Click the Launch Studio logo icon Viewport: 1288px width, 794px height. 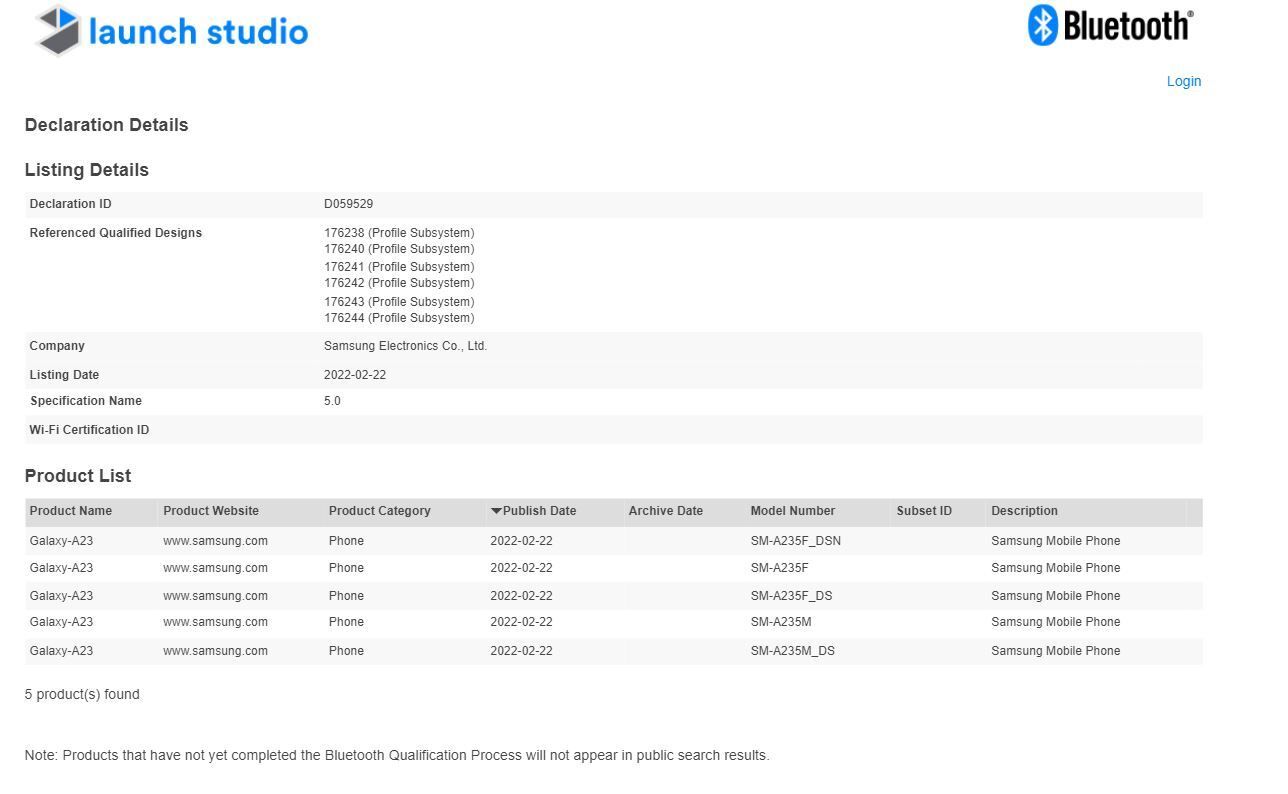pyautogui.click(x=59, y=30)
